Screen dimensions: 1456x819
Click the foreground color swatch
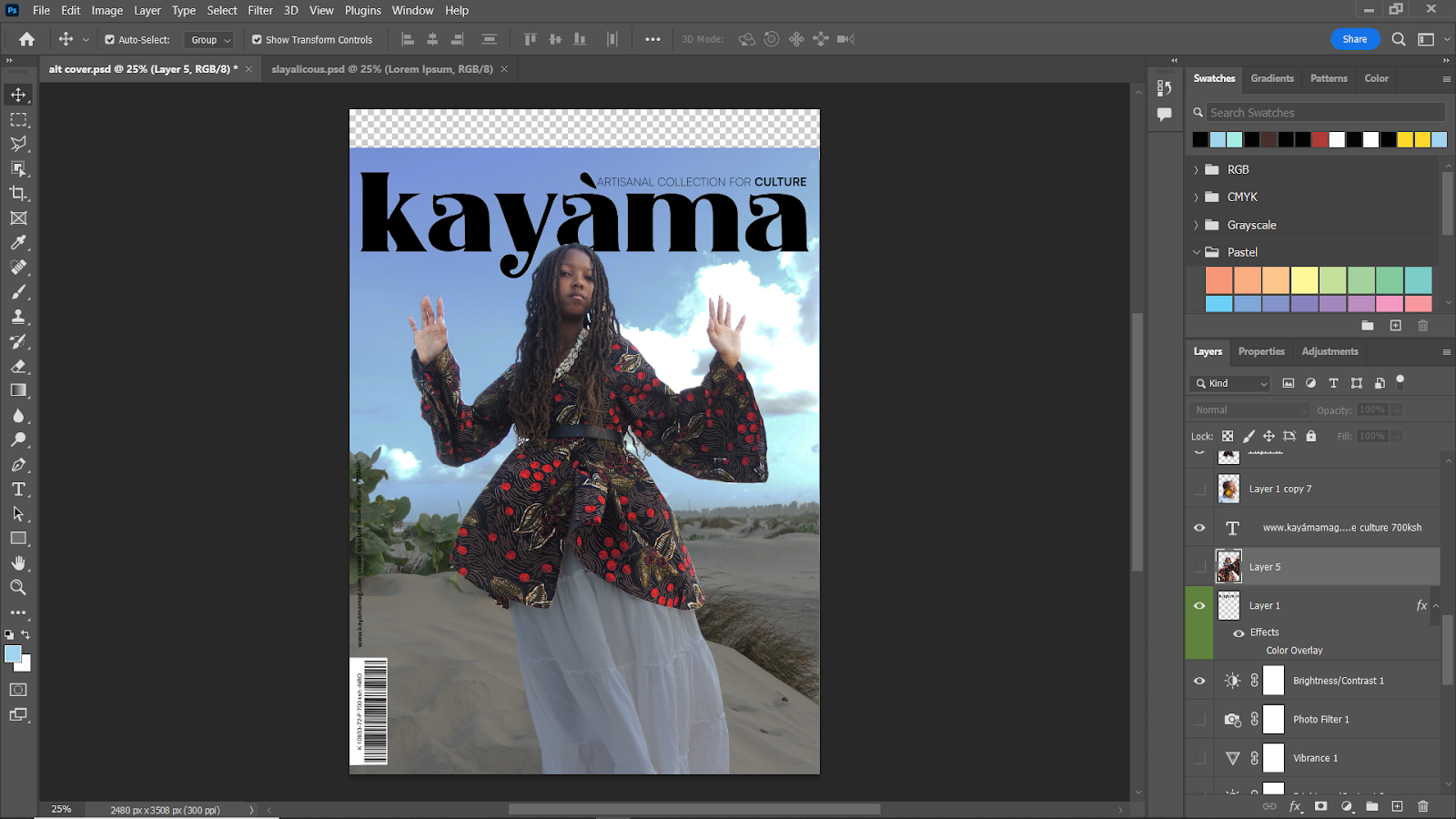[12, 653]
